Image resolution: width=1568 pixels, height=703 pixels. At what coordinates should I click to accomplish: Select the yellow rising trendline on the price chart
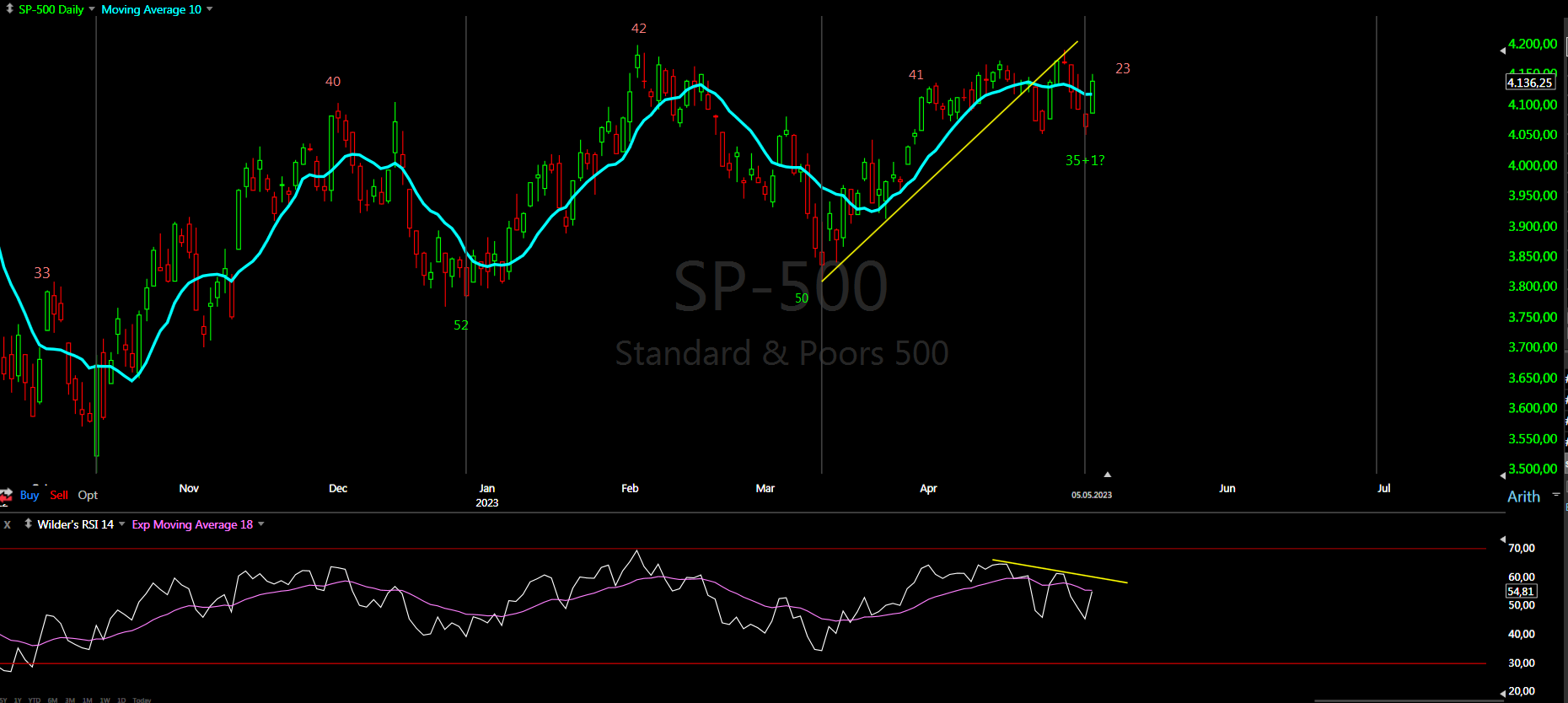click(949, 161)
